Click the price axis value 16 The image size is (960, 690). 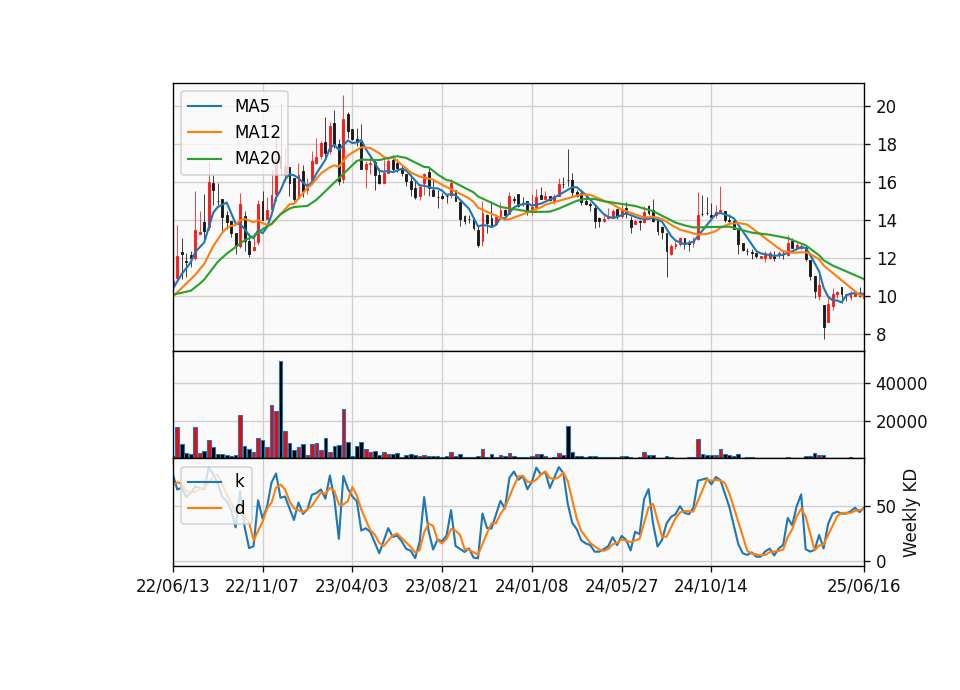(886, 183)
